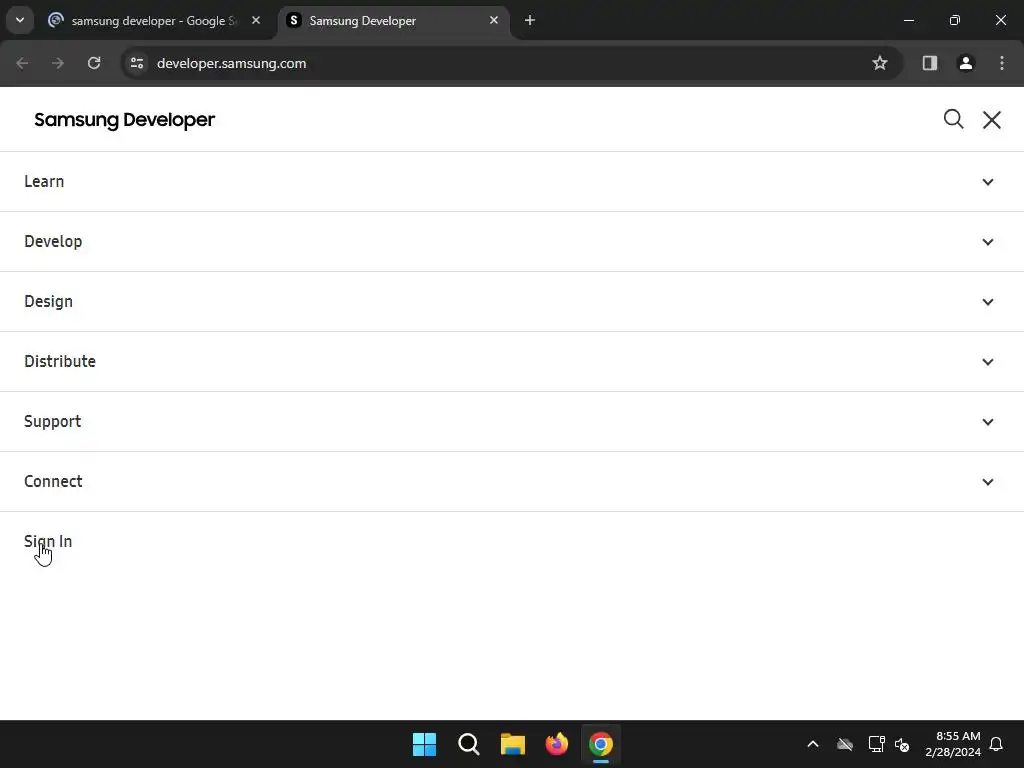Click the OneDrive cloud tray icon
1024x768 pixels.
(x=845, y=744)
